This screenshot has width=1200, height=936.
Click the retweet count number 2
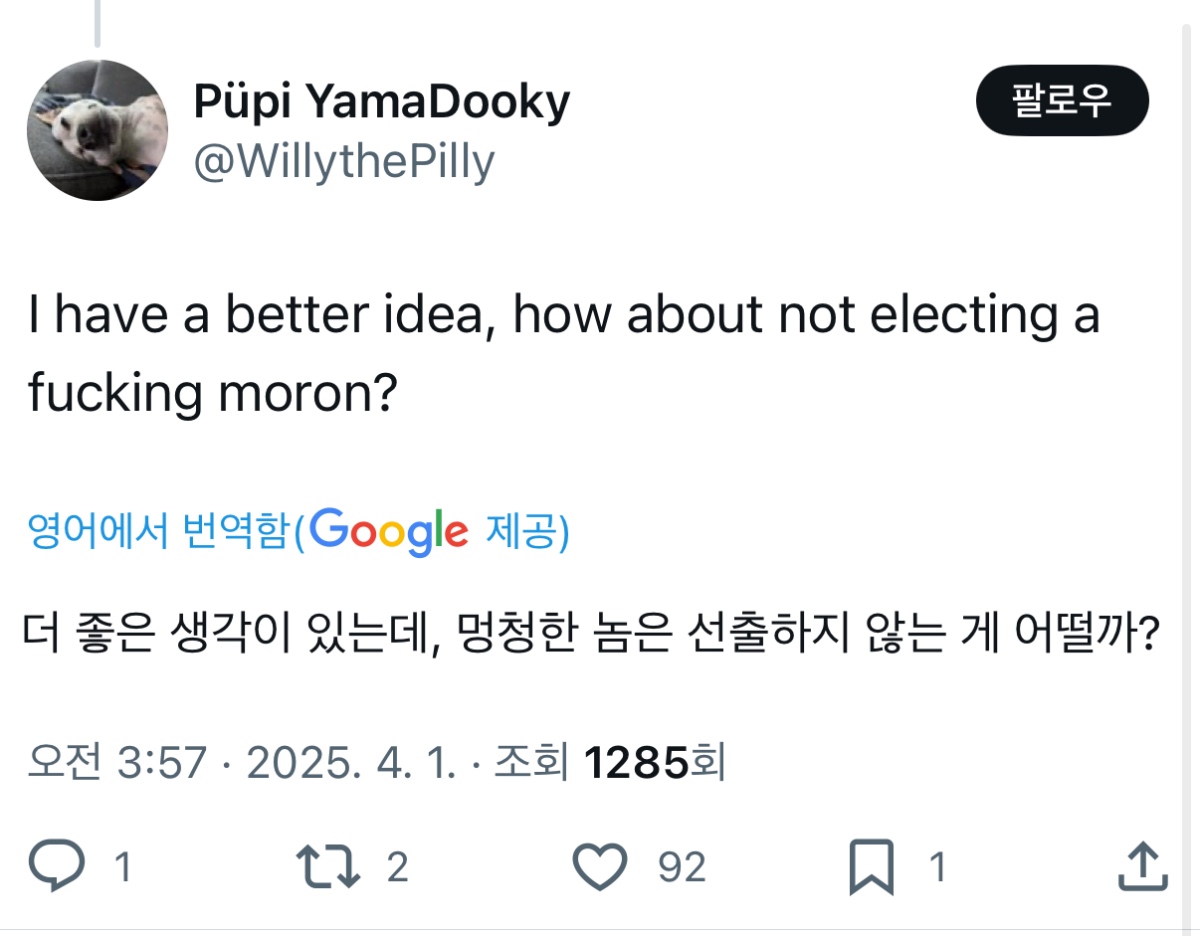click(x=397, y=868)
